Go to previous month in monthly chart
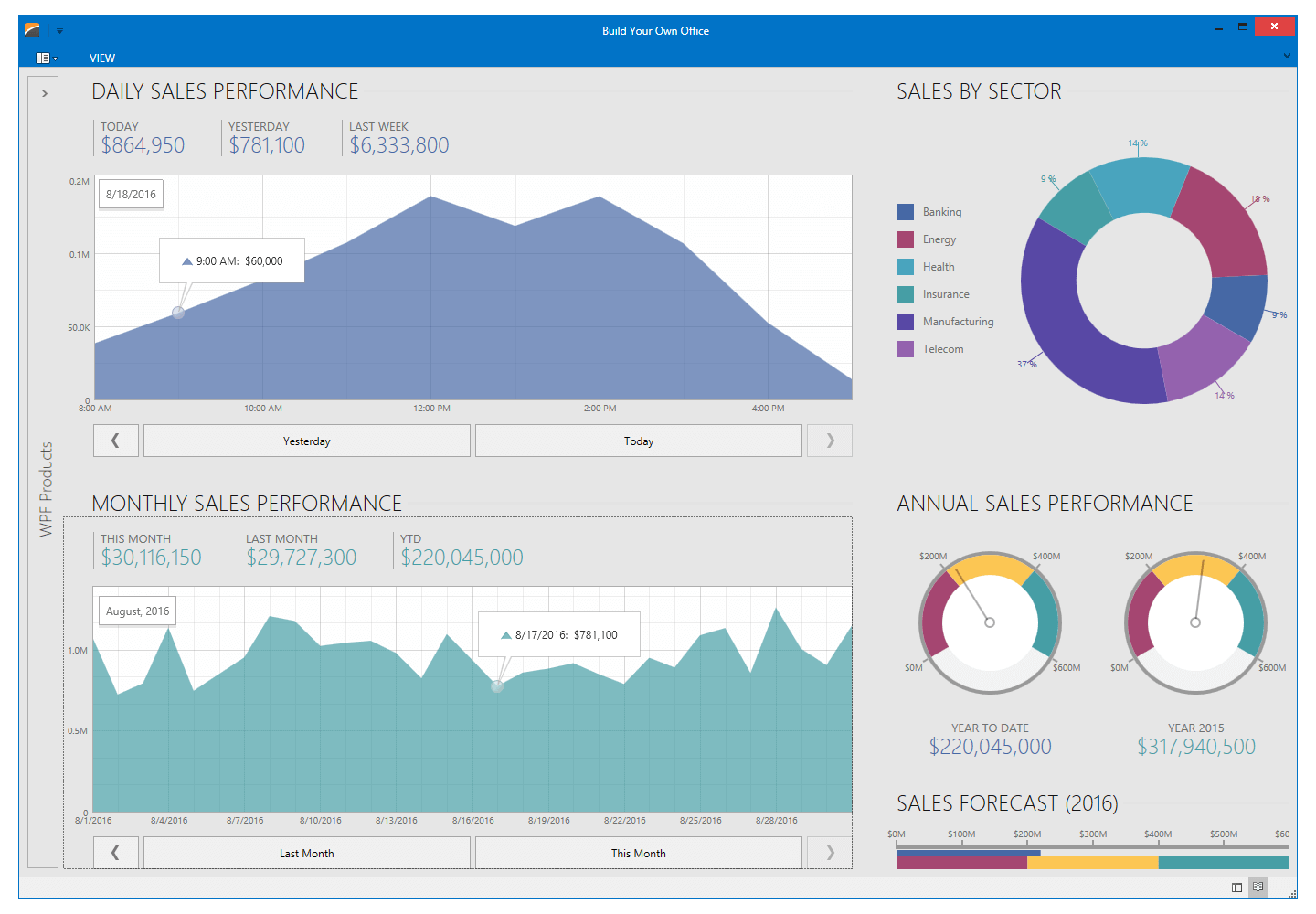1316x914 pixels. coord(116,853)
